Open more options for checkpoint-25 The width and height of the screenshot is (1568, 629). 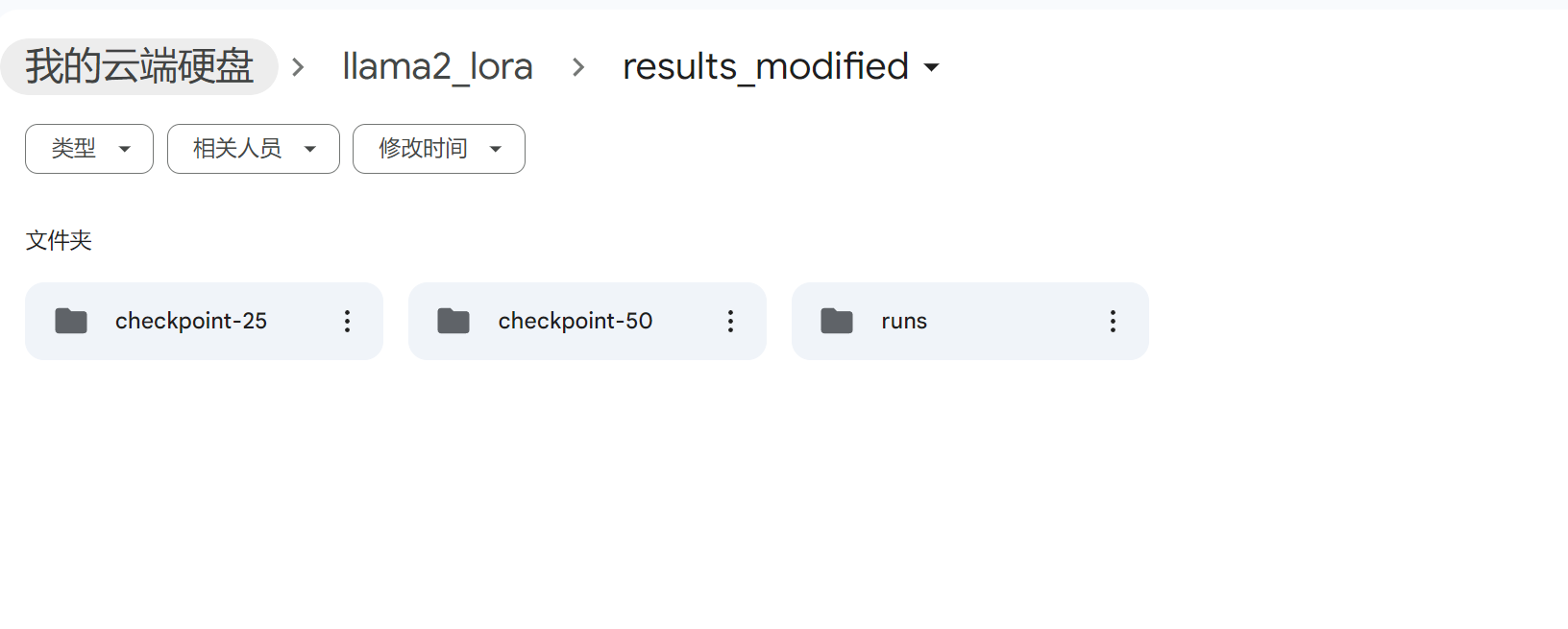(x=348, y=321)
